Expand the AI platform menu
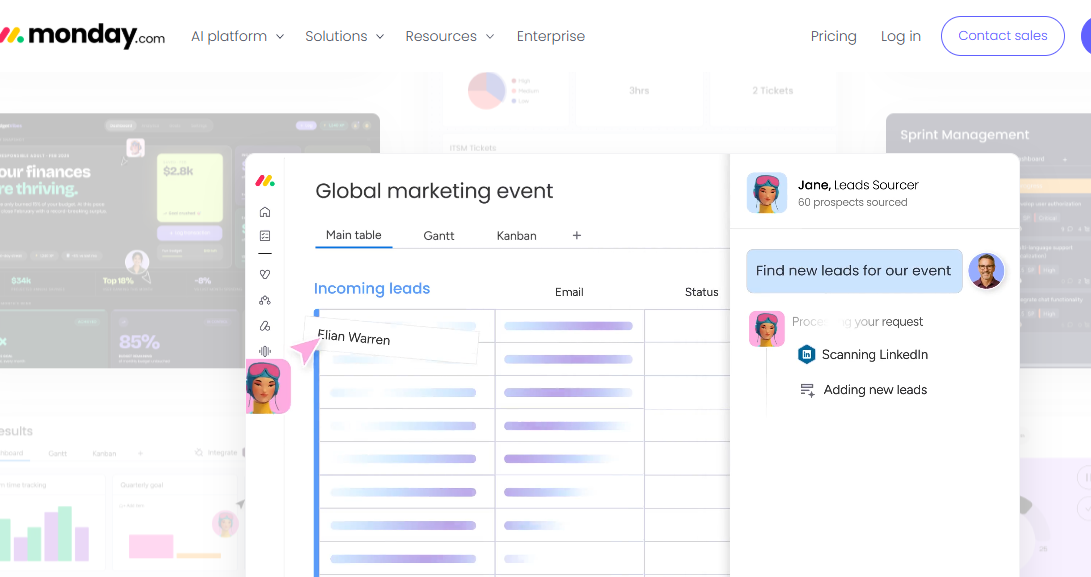The width and height of the screenshot is (1091, 577). [x=237, y=36]
